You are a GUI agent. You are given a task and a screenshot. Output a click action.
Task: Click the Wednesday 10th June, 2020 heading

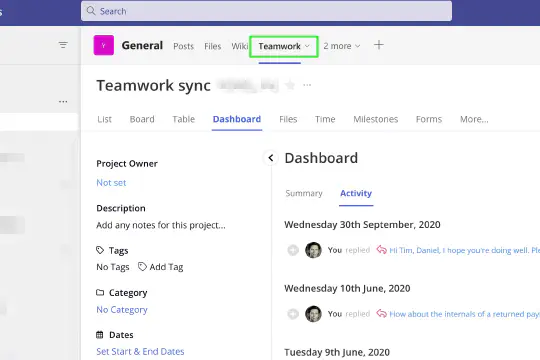[x=347, y=288]
